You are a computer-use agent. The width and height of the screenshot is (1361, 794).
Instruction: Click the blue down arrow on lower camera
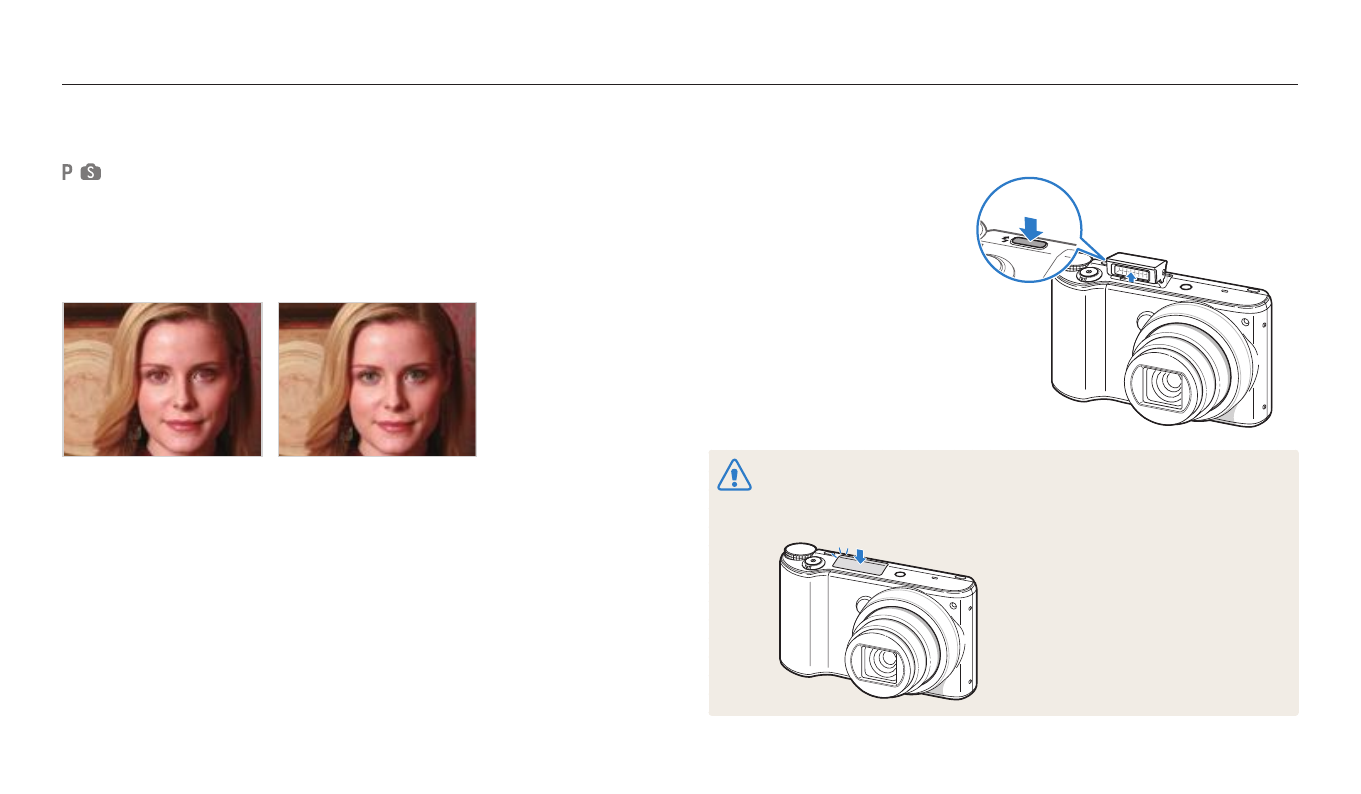click(x=860, y=556)
